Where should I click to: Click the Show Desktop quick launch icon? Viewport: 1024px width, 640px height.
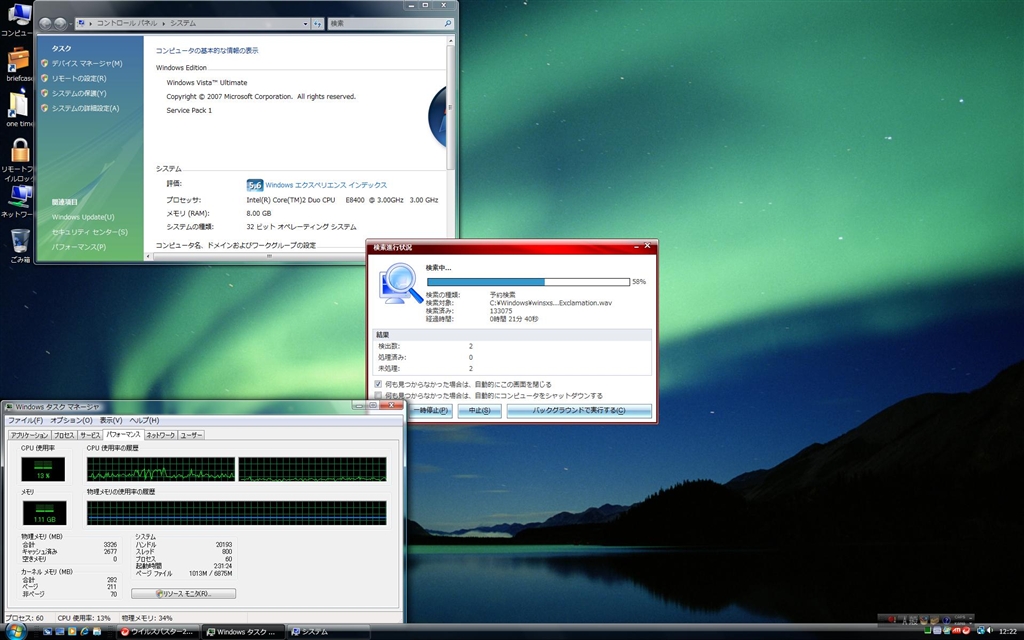click(48, 632)
